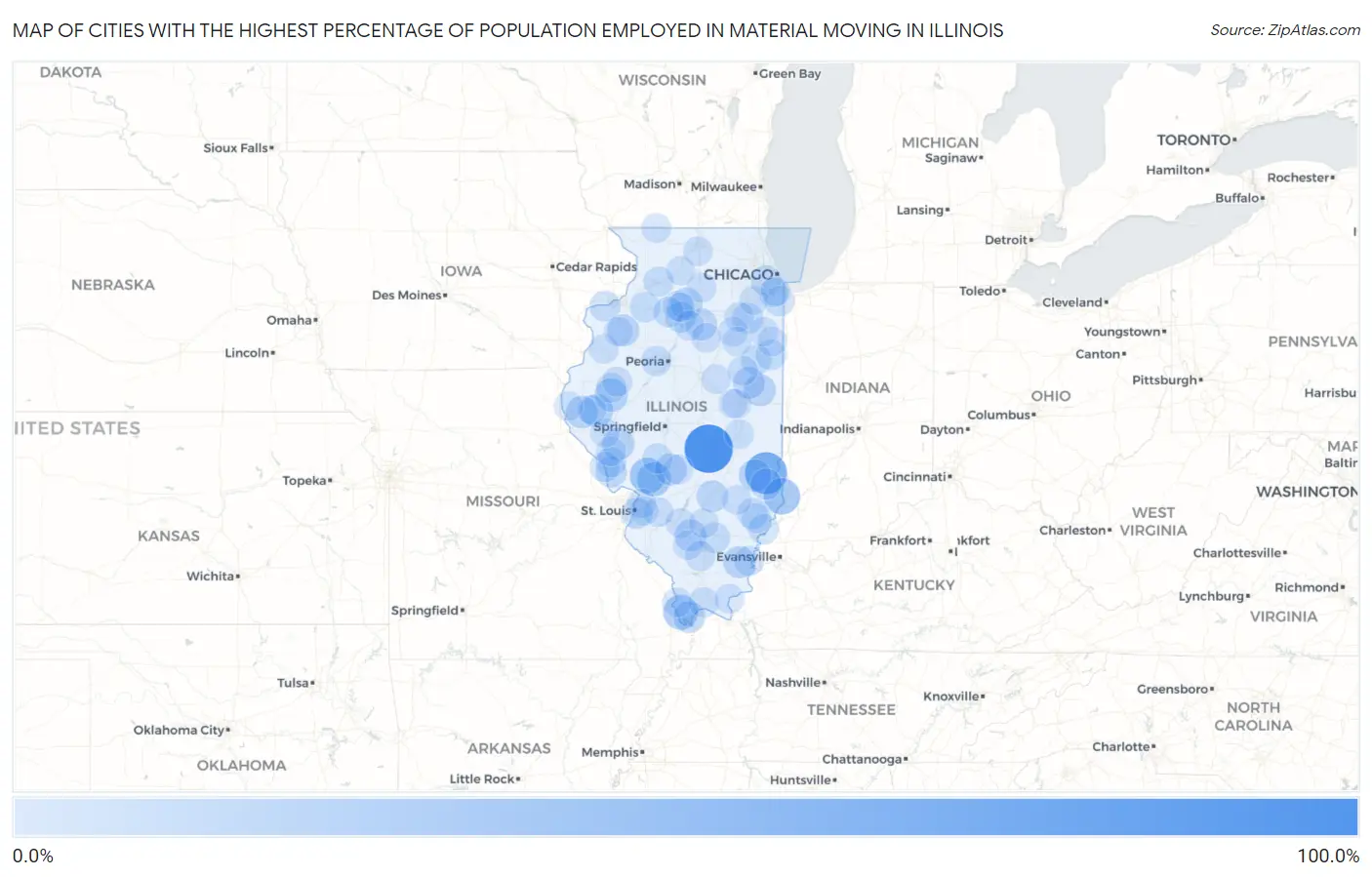The height and width of the screenshot is (877, 1372).
Task: Click the Des Moines label
Action: point(407,295)
